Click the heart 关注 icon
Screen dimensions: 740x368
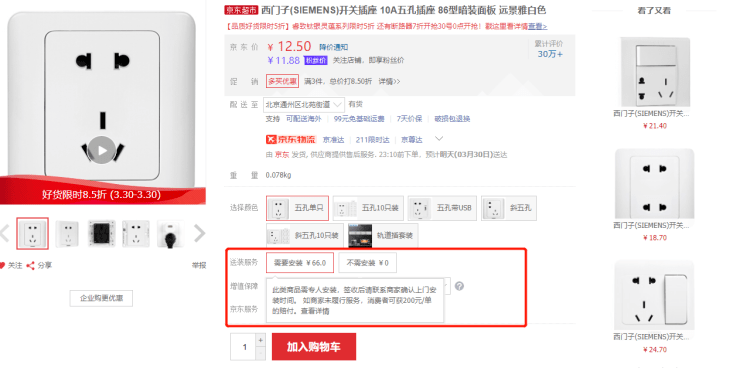coord(2,266)
